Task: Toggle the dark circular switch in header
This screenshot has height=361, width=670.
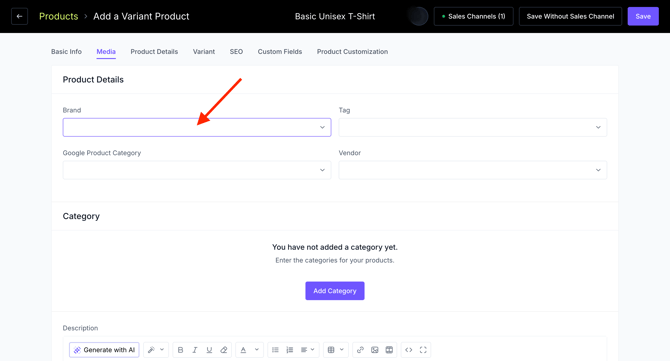Action: coord(417,16)
